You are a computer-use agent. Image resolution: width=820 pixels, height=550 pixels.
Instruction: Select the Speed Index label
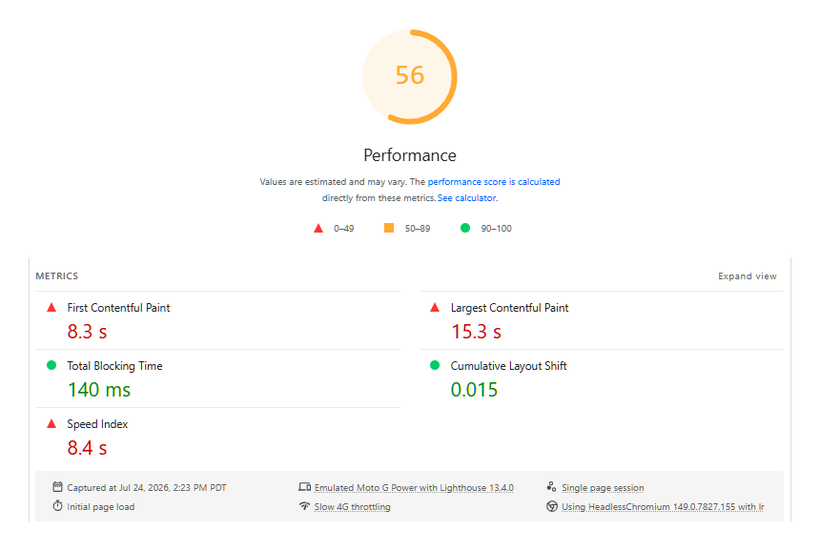tap(97, 424)
